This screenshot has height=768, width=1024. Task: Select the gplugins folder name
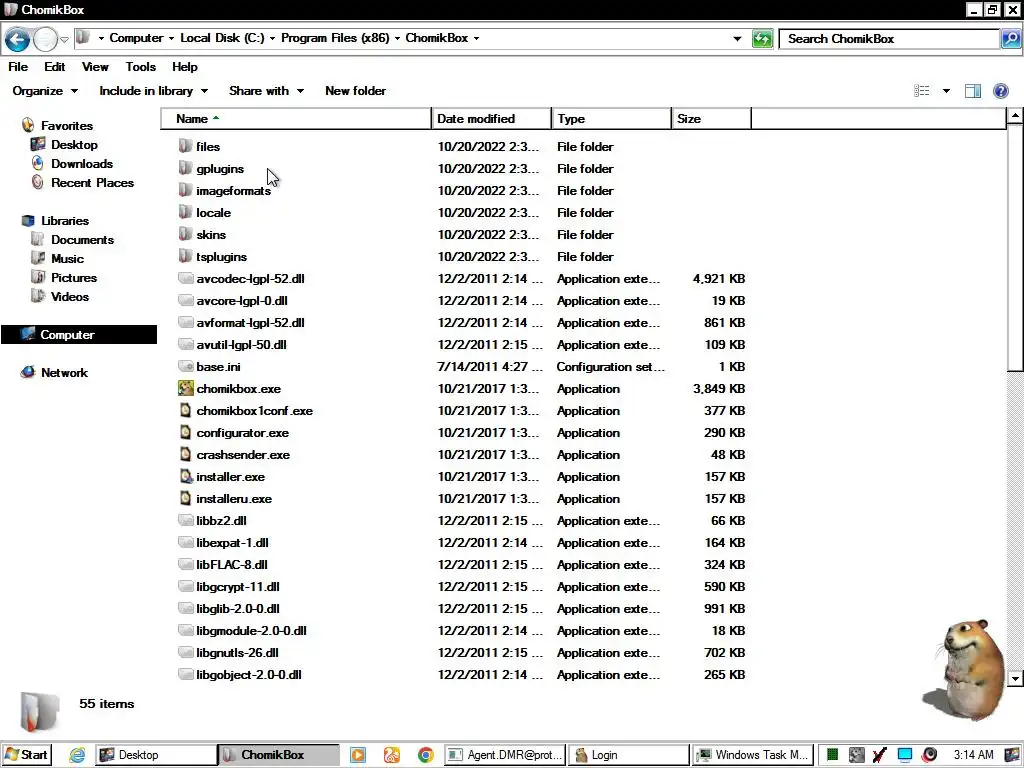[x=220, y=168]
